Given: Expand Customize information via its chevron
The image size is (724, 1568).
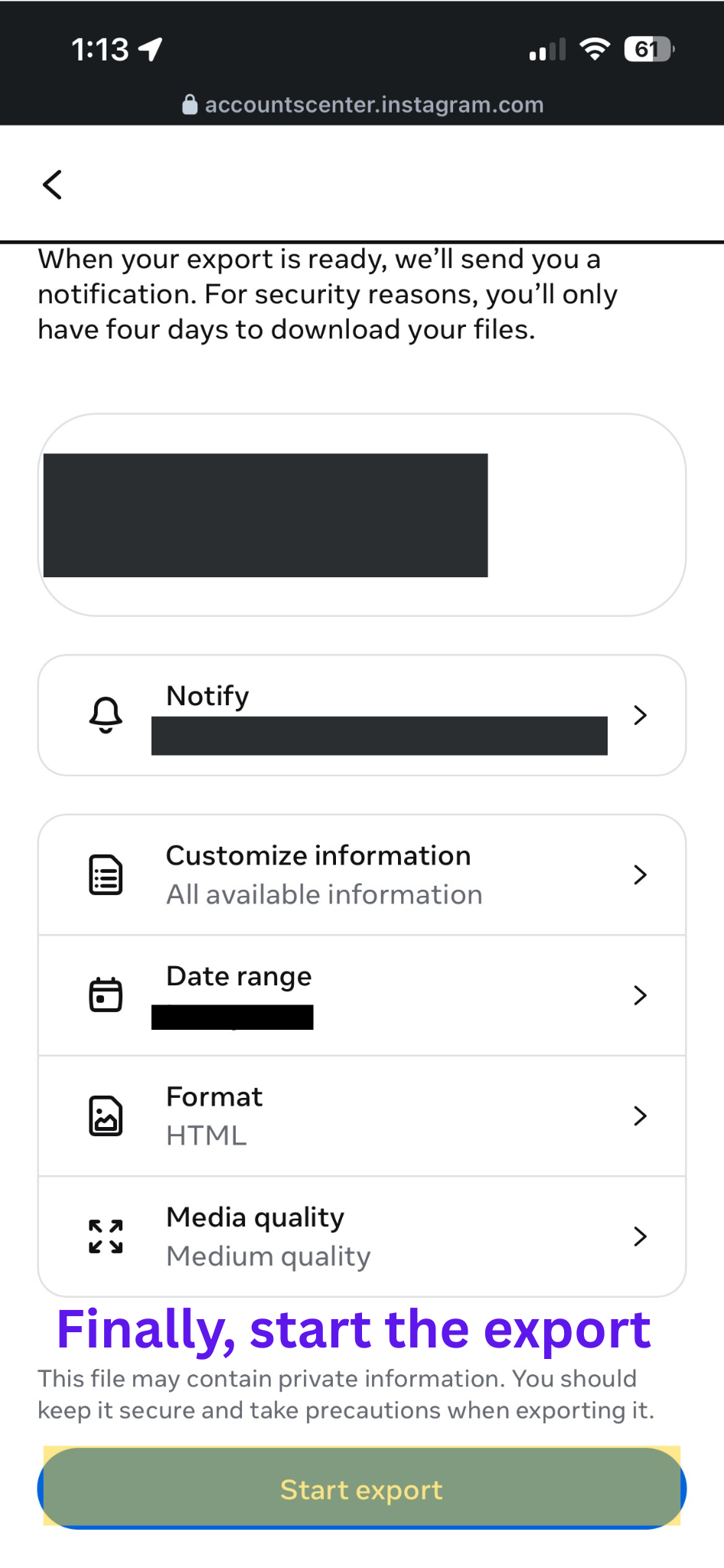Looking at the screenshot, I should pyautogui.click(x=641, y=874).
